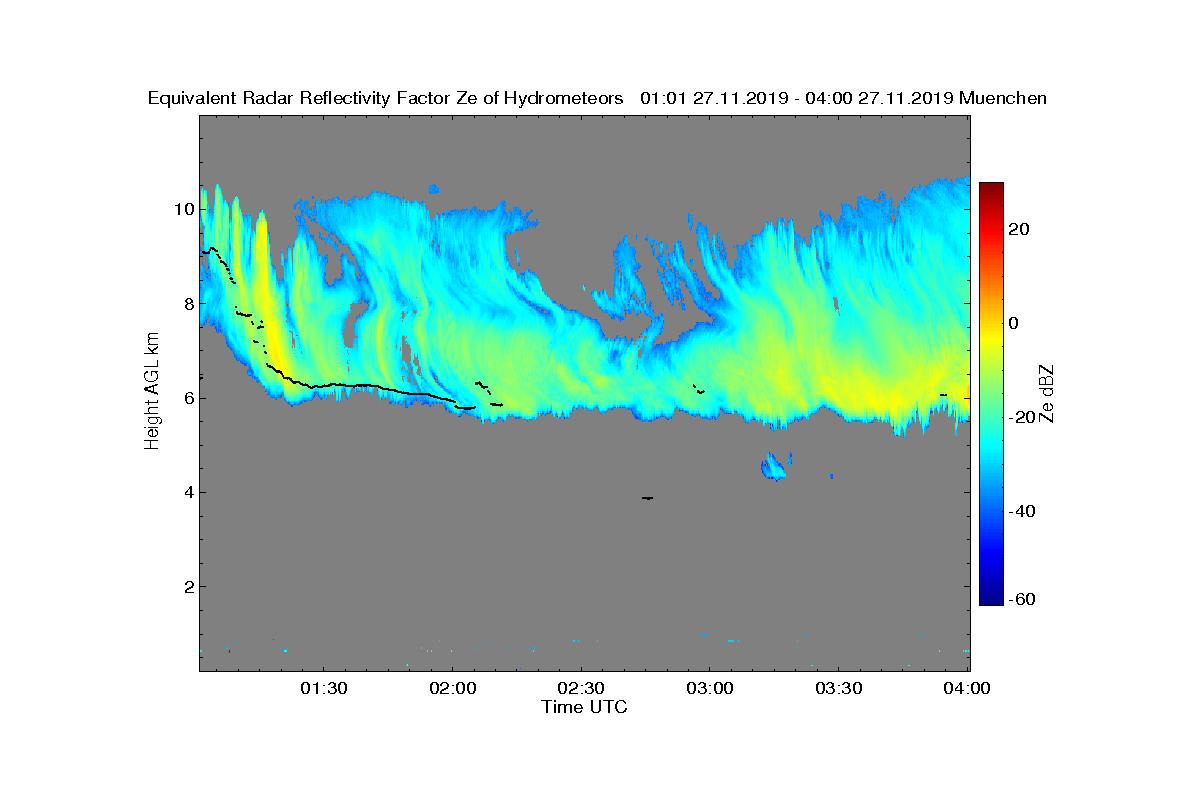Click the 03:00 time tick label
This screenshot has height=800, width=1200.
click(x=711, y=688)
